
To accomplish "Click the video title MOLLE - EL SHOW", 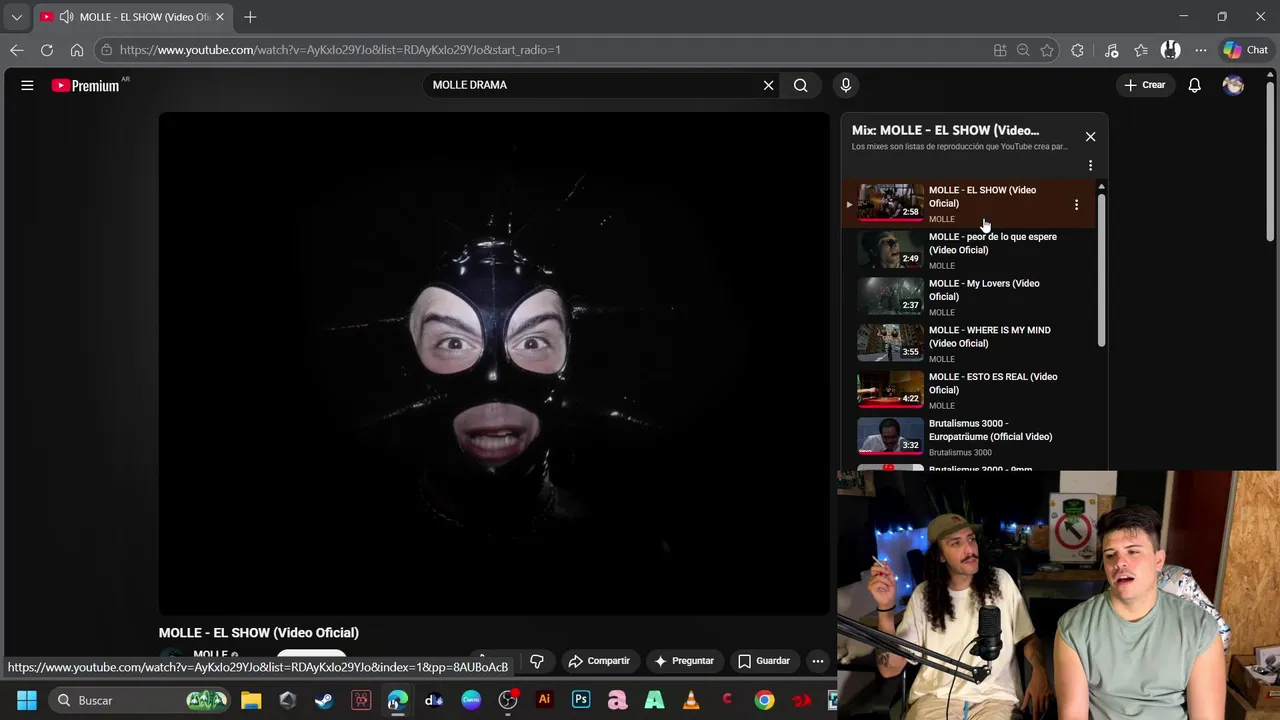I will (x=258, y=633).
